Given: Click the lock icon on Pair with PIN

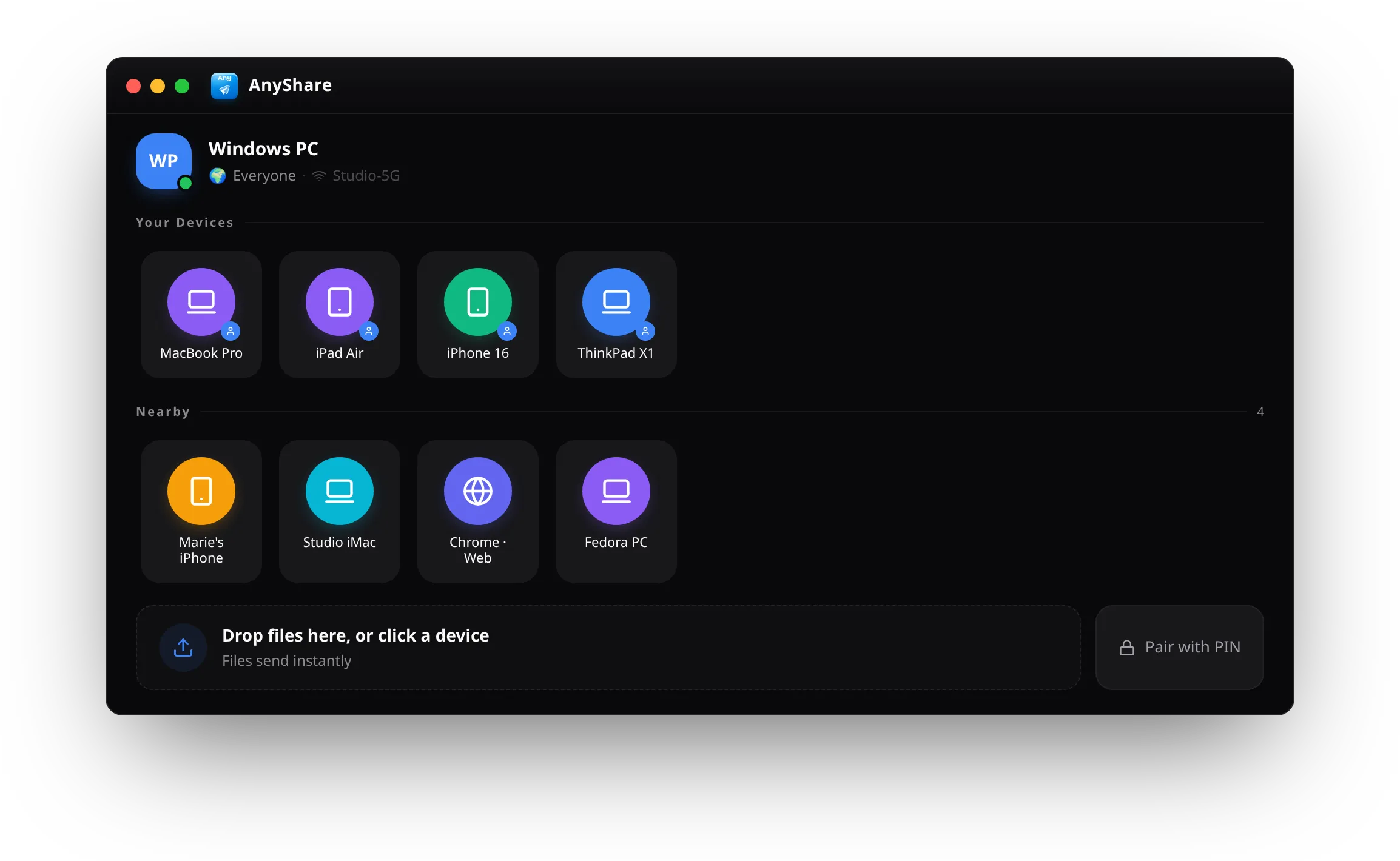Looking at the screenshot, I should [x=1127, y=648].
